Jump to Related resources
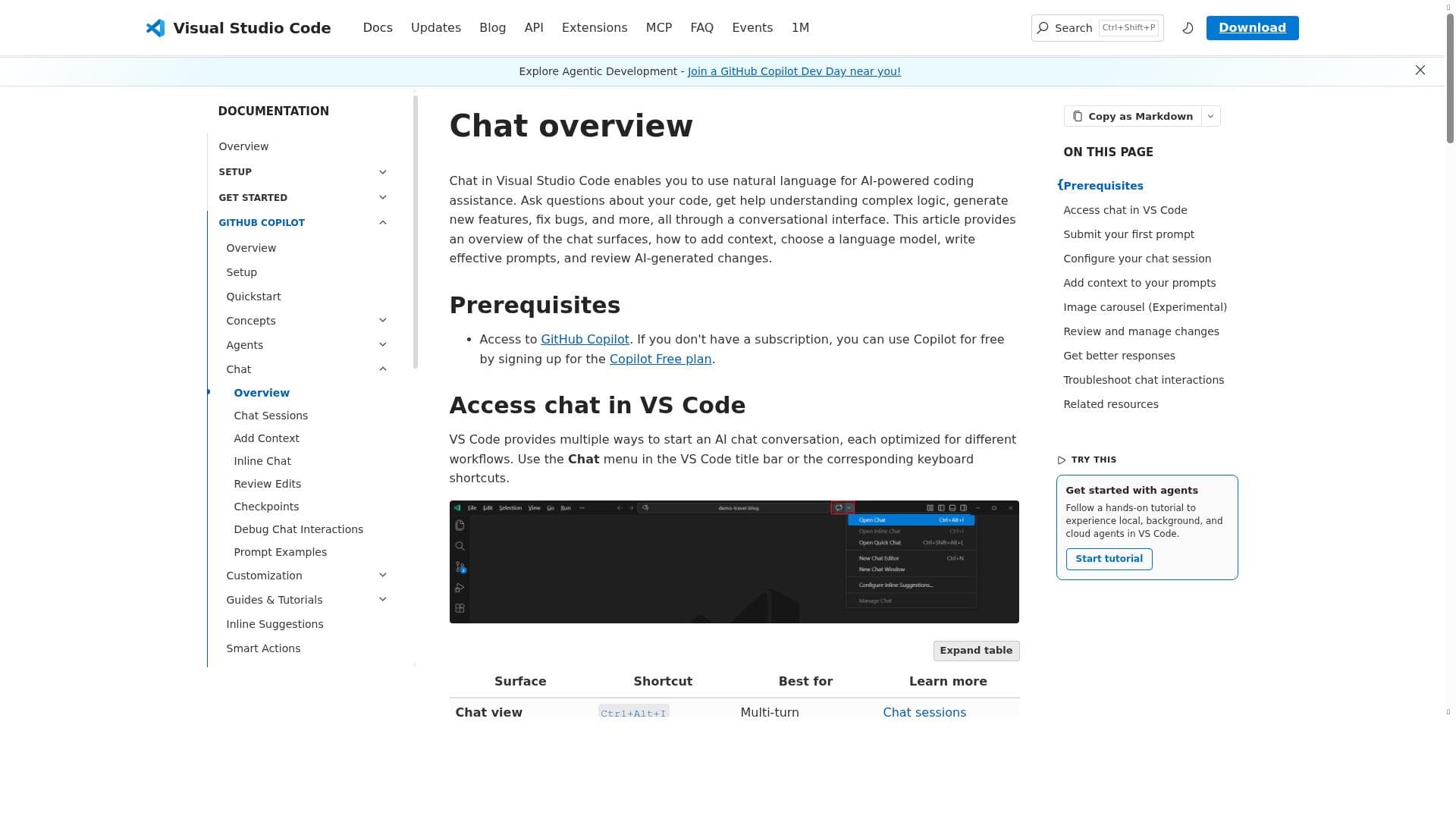The height and width of the screenshot is (819, 1456). [1111, 404]
